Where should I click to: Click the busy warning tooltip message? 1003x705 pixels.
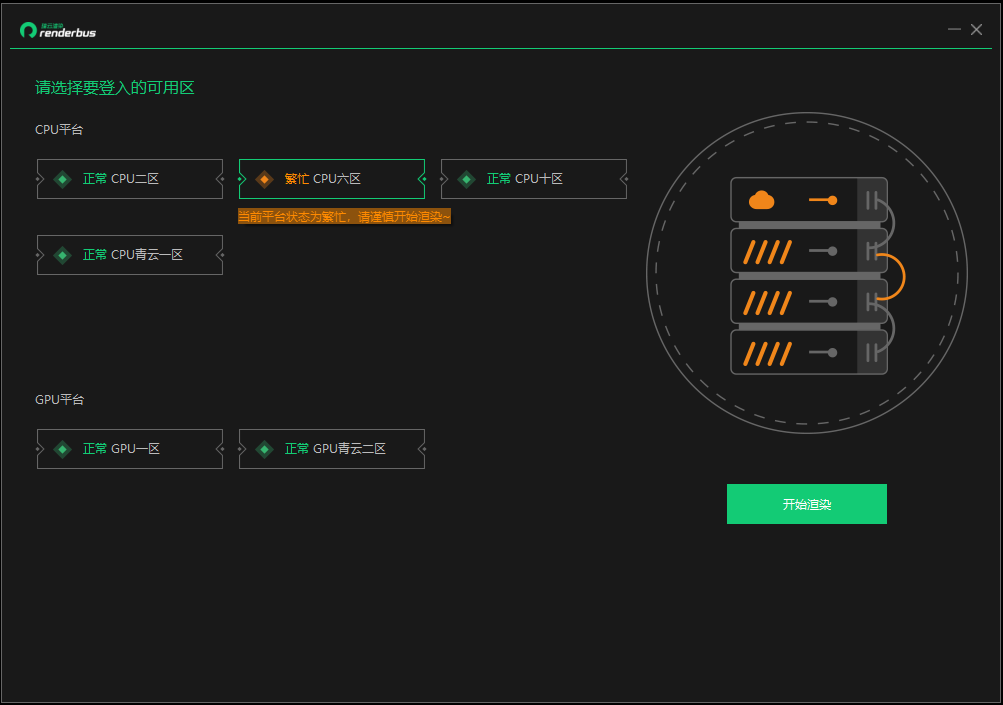pyautogui.click(x=341, y=216)
